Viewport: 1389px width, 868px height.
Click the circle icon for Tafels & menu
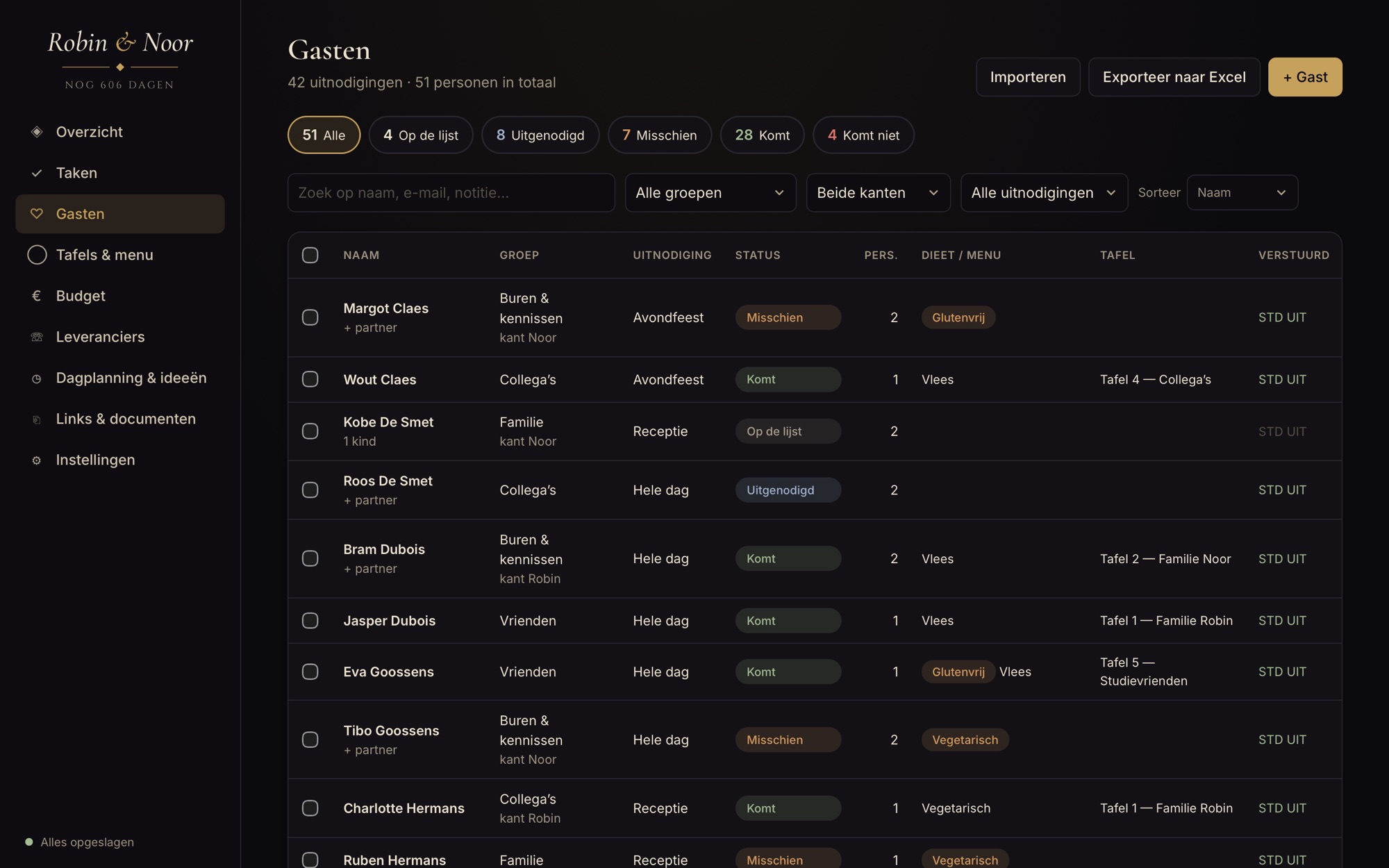pos(37,255)
